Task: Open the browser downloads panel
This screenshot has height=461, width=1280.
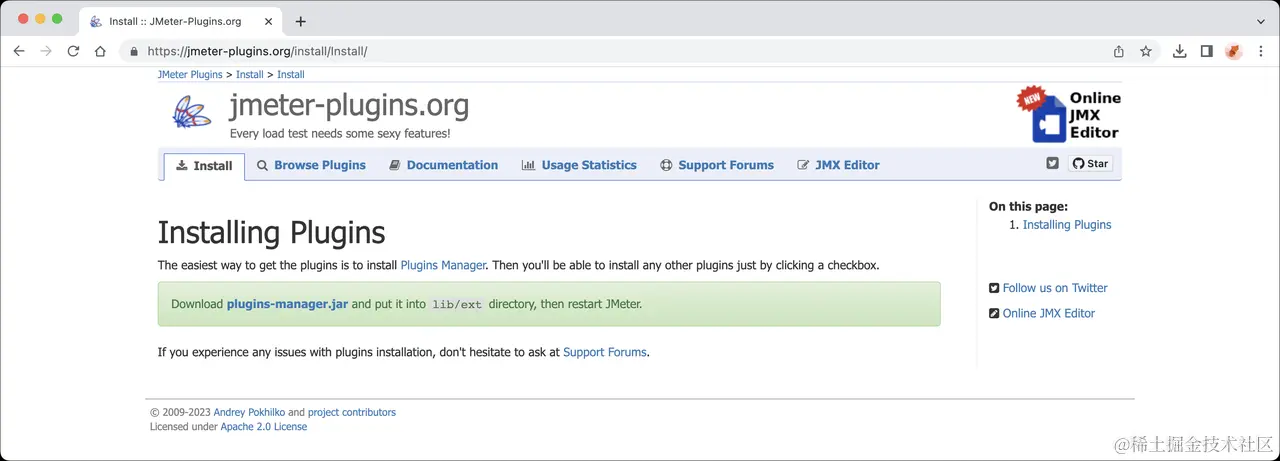Action: pyautogui.click(x=1180, y=51)
